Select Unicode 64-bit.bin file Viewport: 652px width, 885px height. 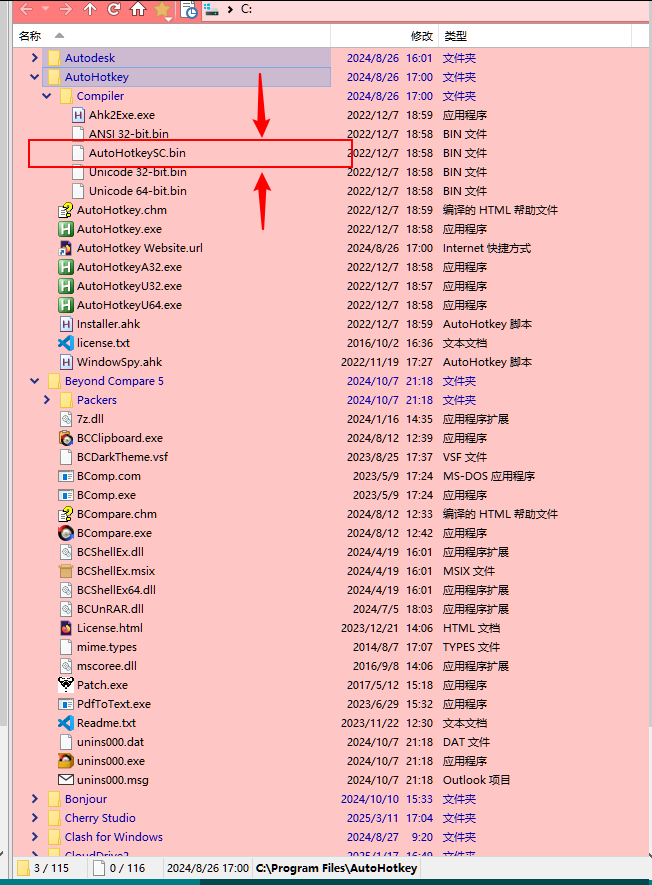138,191
